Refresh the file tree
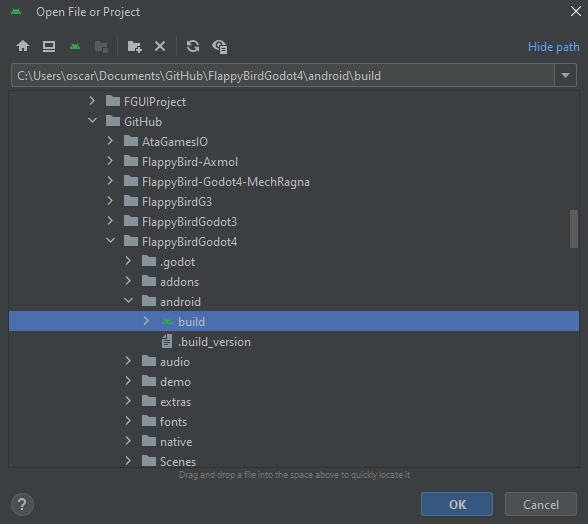The height and width of the screenshot is (524, 588). click(193, 46)
